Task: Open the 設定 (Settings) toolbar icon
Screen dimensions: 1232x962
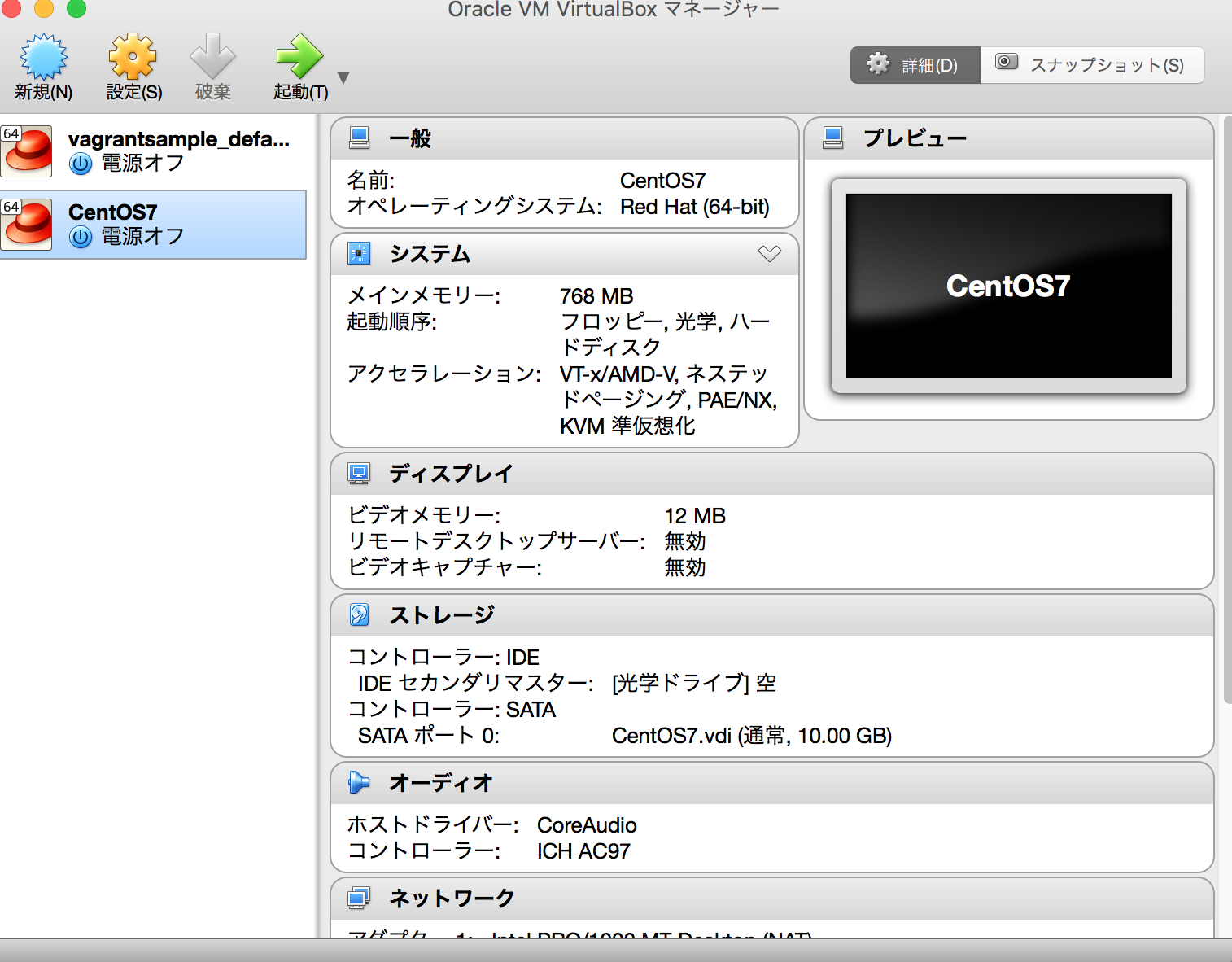Action: click(x=131, y=55)
